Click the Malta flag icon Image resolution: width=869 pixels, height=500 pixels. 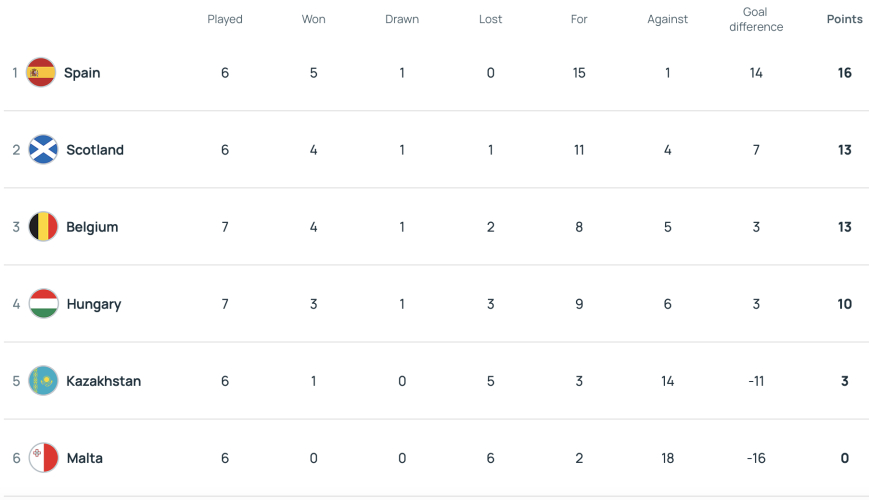tap(43, 458)
